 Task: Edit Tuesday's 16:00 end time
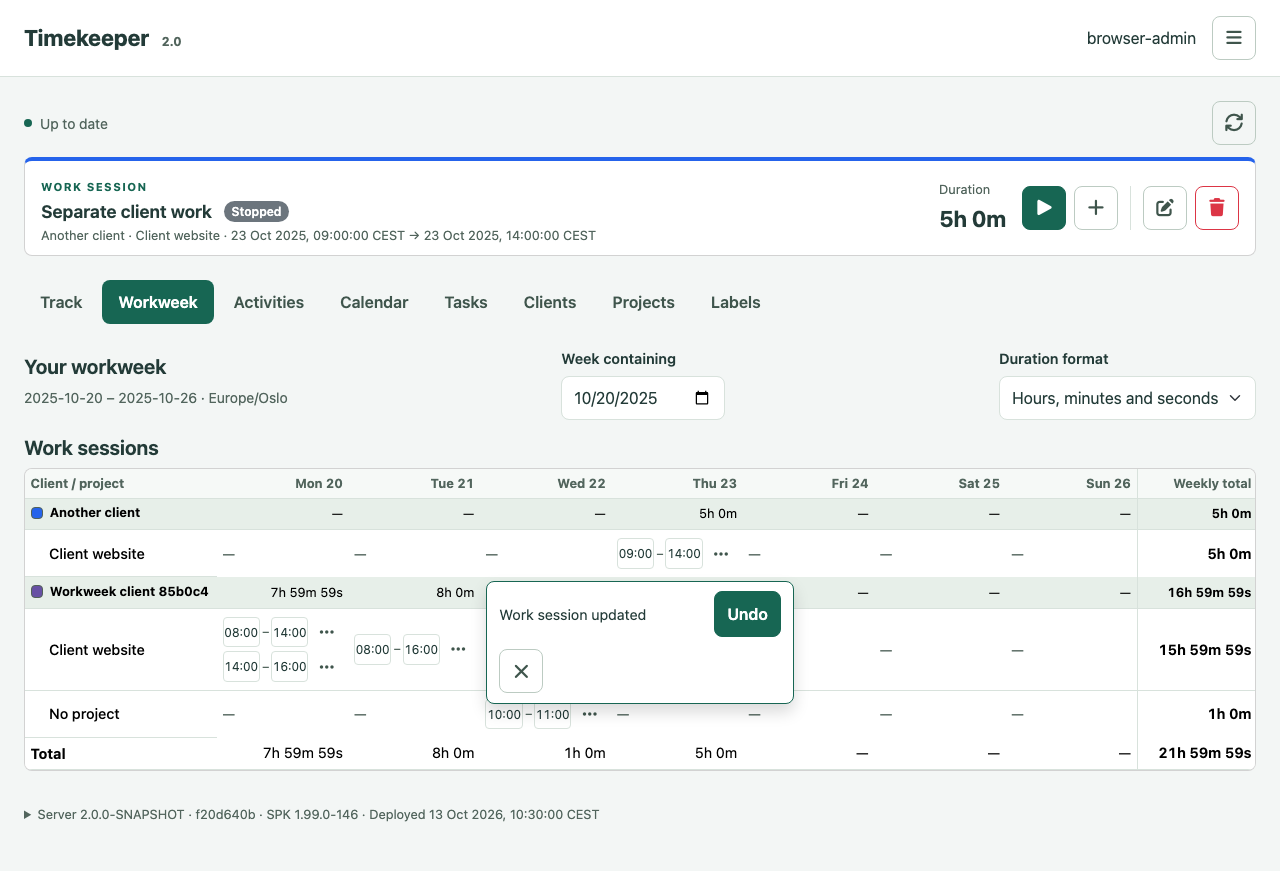(x=421, y=649)
